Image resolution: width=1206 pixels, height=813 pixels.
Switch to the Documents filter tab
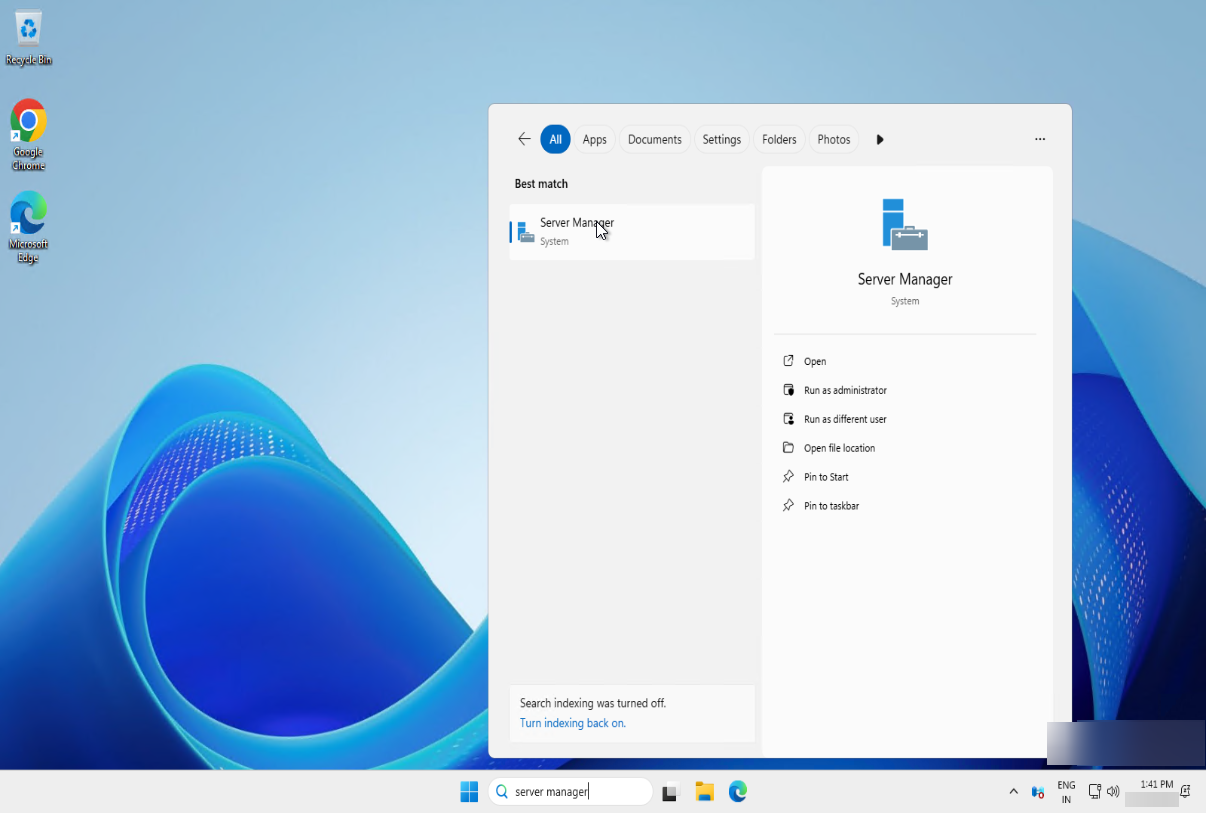pos(654,140)
